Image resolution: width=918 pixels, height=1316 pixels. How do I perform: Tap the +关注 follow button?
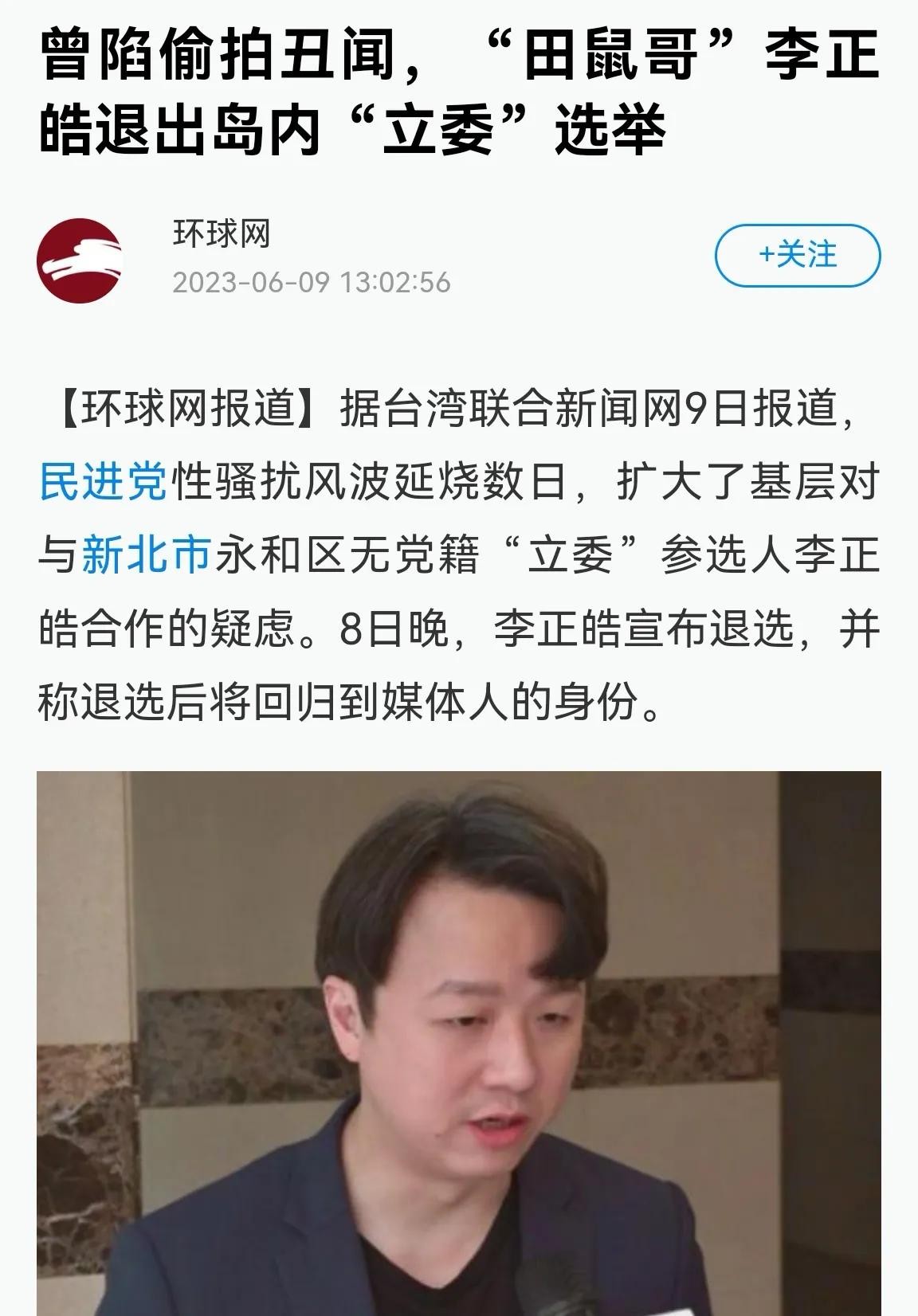pos(797,255)
